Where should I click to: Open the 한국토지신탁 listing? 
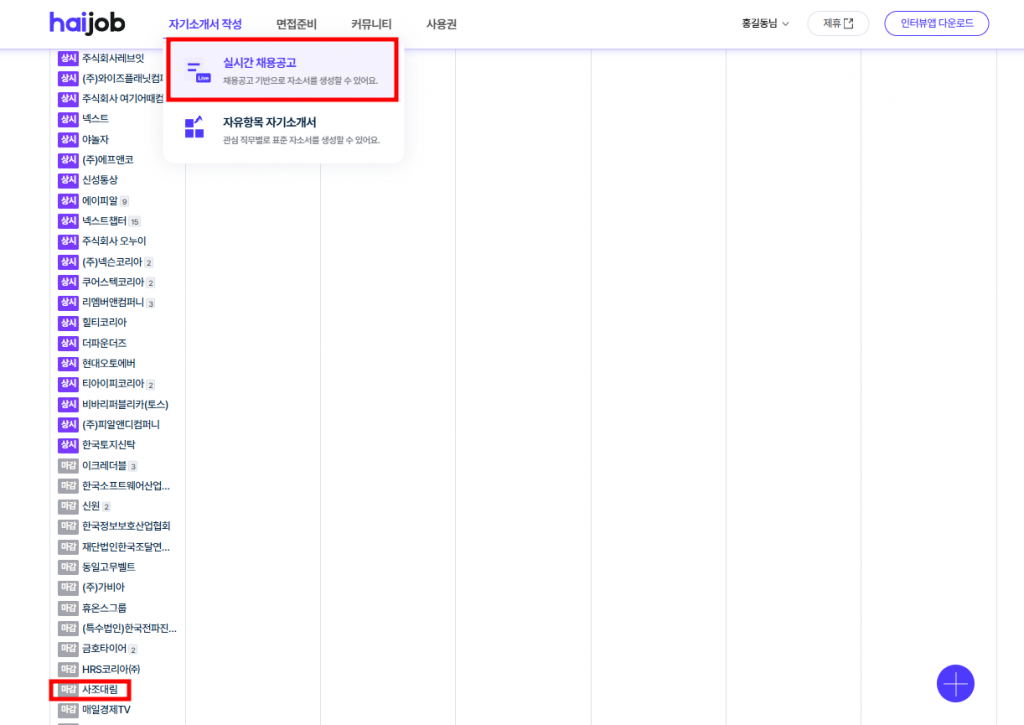pos(109,445)
